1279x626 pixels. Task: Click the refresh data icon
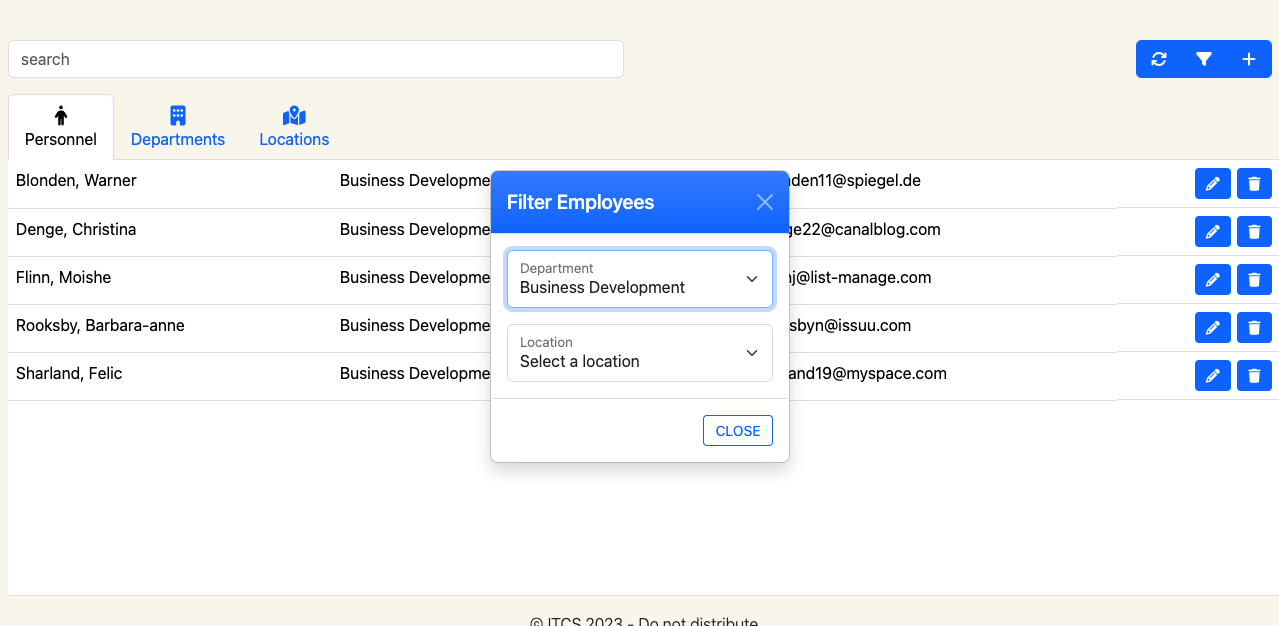tap(1158, 59)
